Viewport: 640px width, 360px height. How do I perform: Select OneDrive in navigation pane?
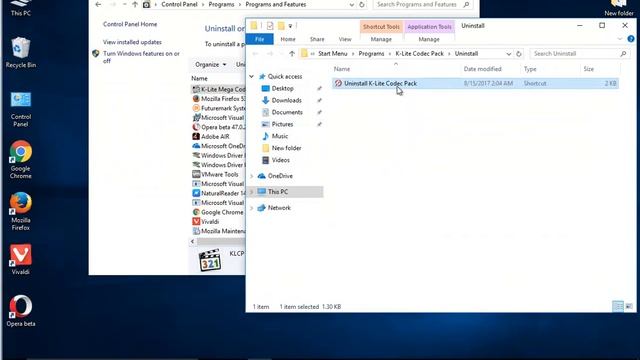point(280,176)
